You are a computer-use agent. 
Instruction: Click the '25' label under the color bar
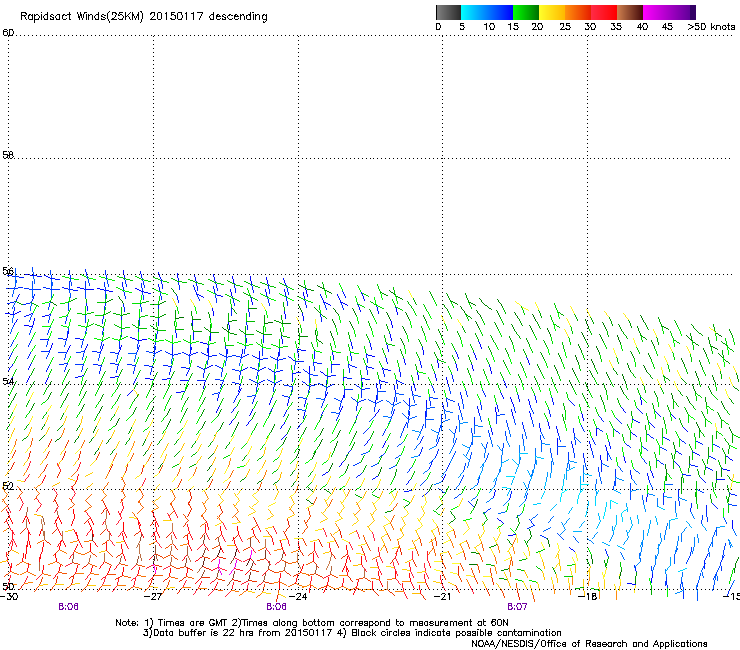click(565, 27)
